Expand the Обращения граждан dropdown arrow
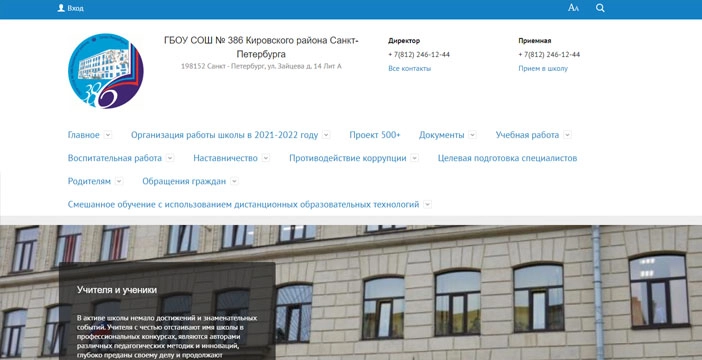This screenshot has width=702, height=360. 234,181
